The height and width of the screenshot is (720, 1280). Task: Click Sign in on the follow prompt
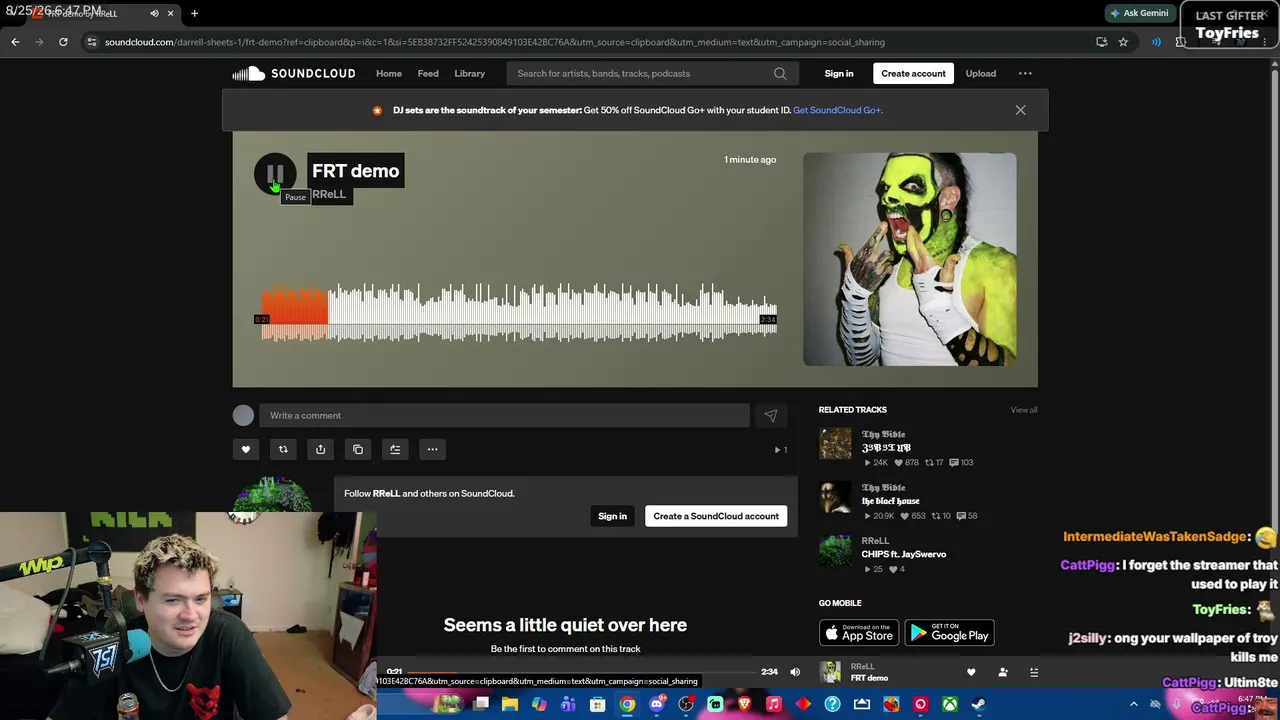coord(612,516)
